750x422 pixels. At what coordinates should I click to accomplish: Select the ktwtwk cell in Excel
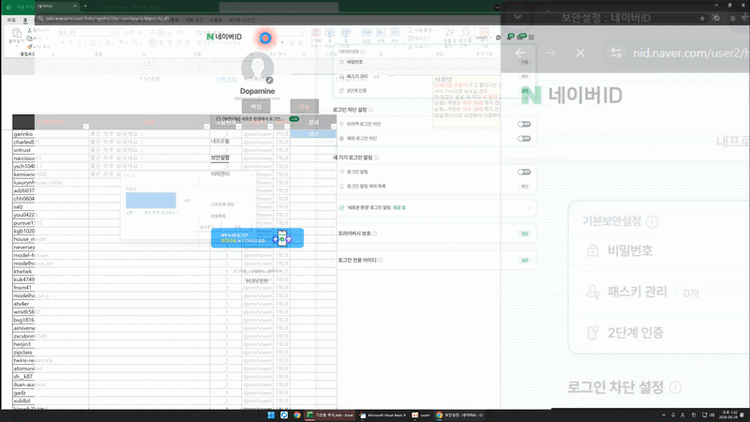50,271
